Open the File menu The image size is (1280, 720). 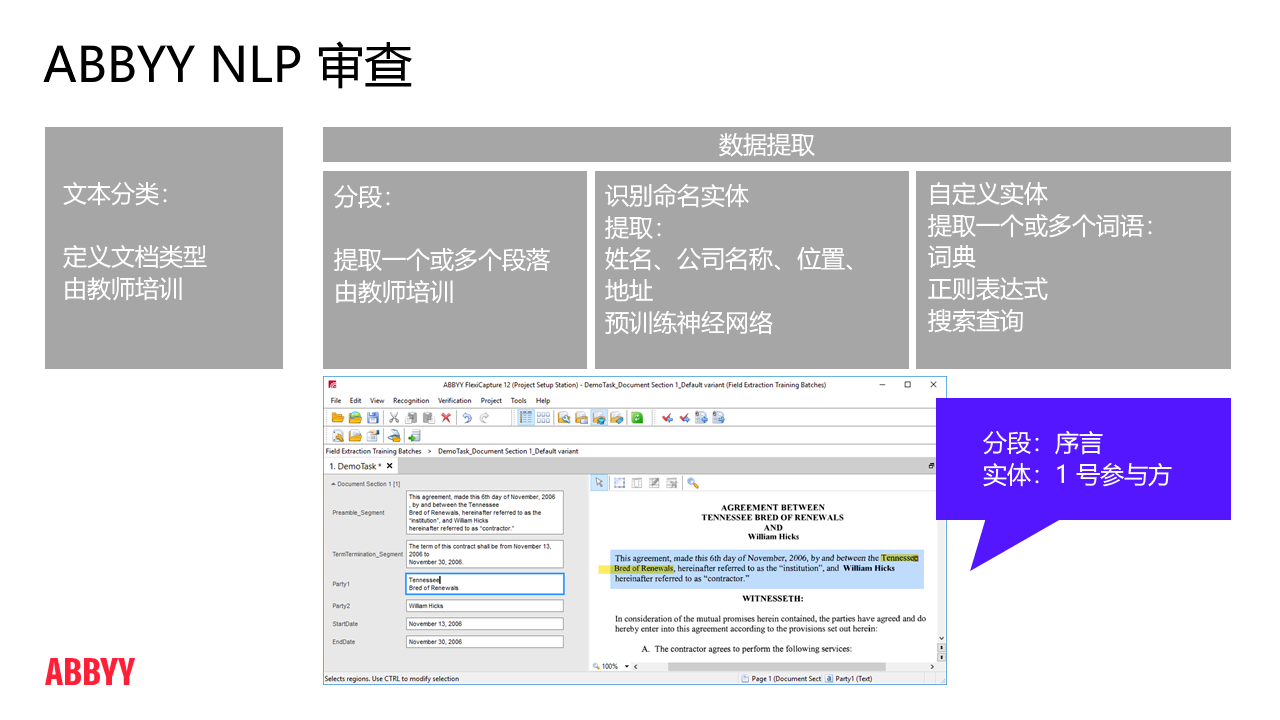(x=336, y=400)
